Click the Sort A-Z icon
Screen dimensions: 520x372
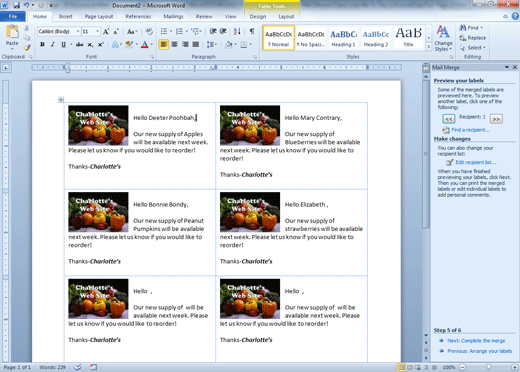(237, 31)
